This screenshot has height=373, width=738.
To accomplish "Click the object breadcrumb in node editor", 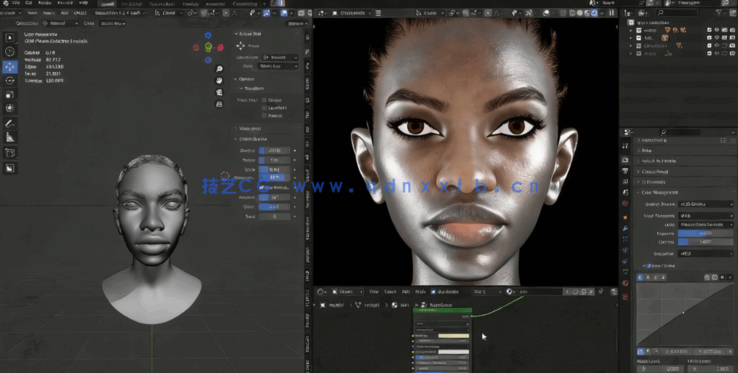I will 332,305.
